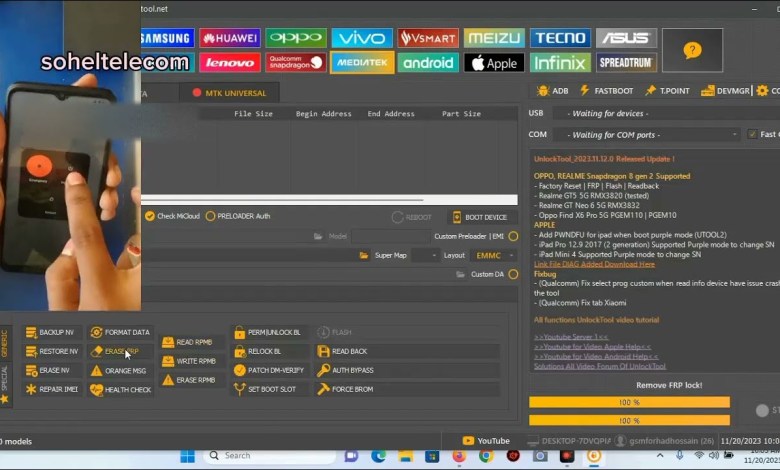Click the HEALTH CHECK button
The image size is (780, 470).
[x=120, y=389]
